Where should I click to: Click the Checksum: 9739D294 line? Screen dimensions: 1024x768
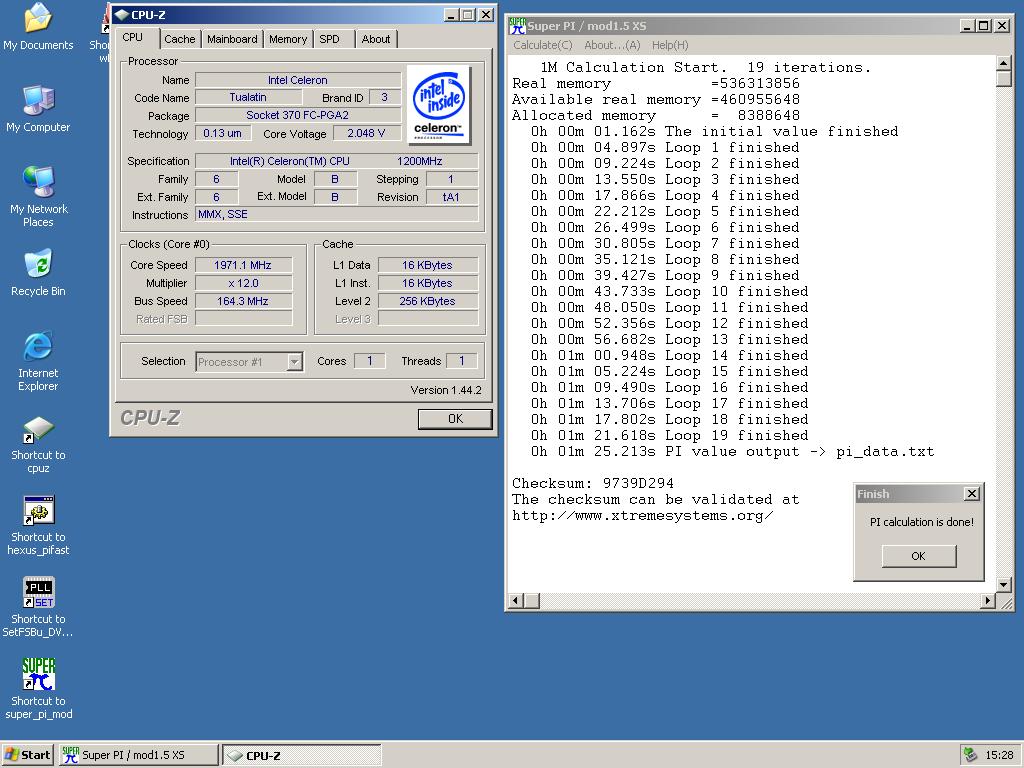click(x=592, y=483)
